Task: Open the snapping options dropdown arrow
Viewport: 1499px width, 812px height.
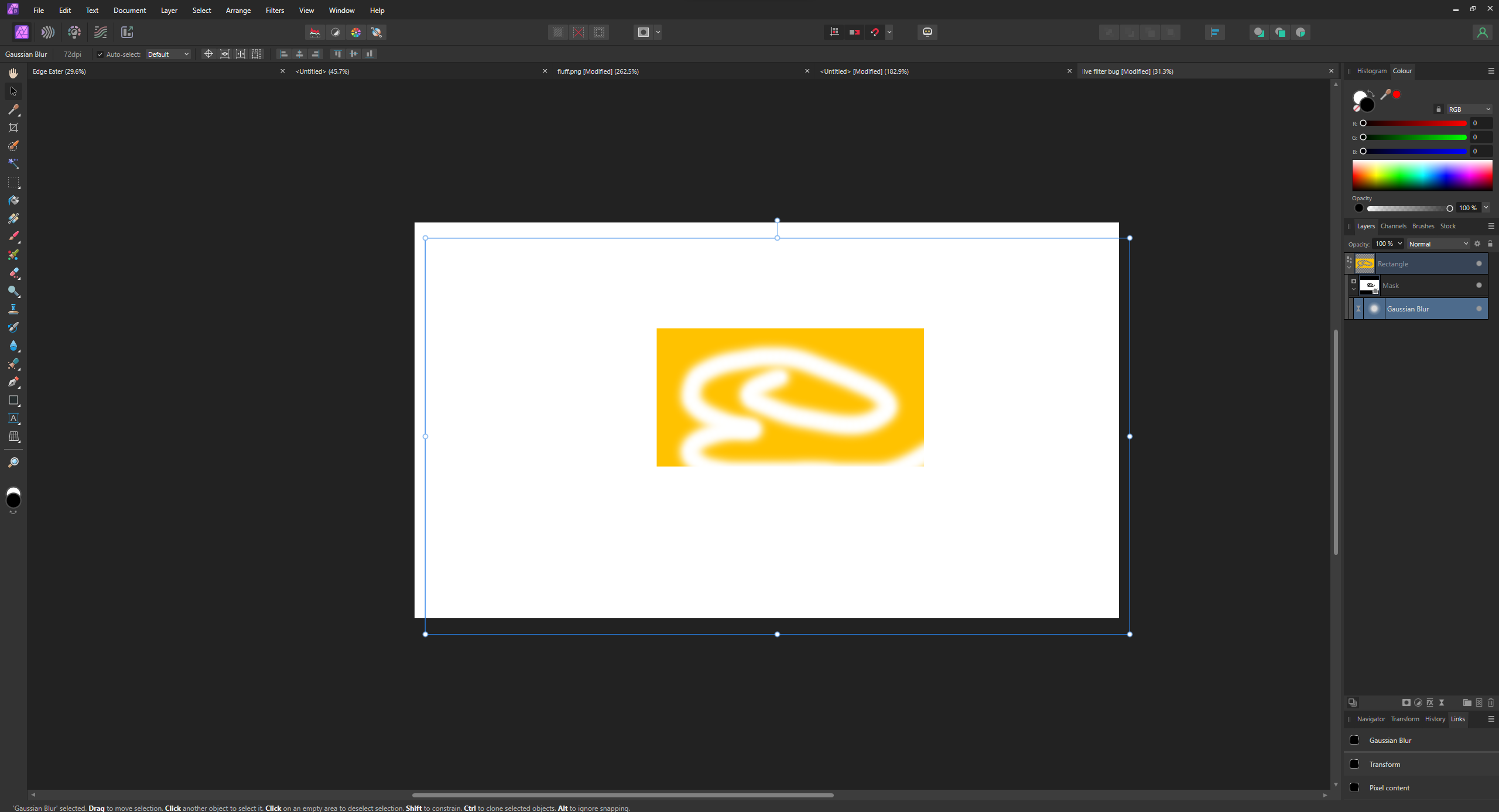Action: click(889, 32)
